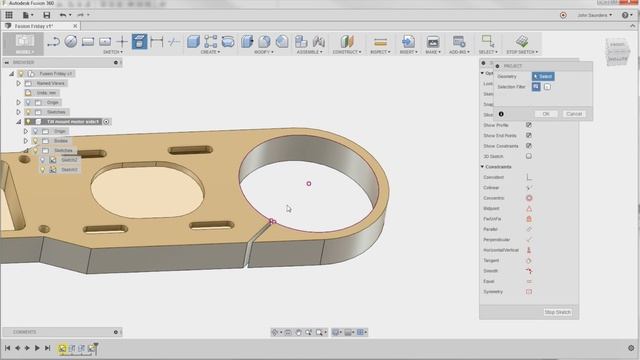
Task: Collapse the Tilt mount component node
Action: click(18, 122)
